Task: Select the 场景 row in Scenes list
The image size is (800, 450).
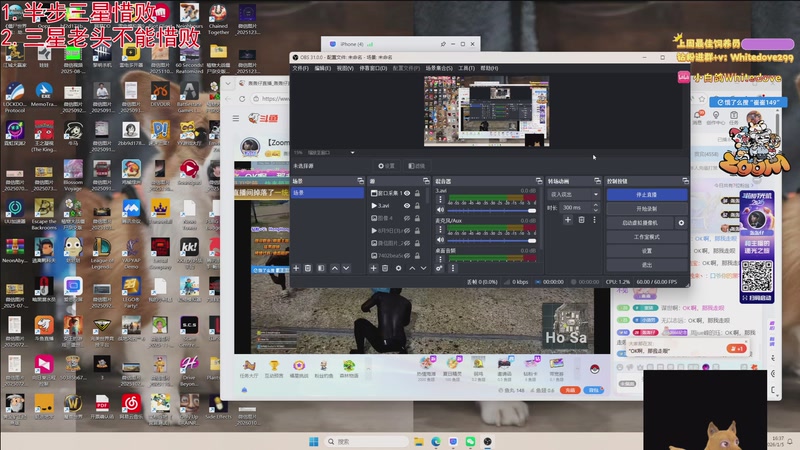Action: click(327, 193)
